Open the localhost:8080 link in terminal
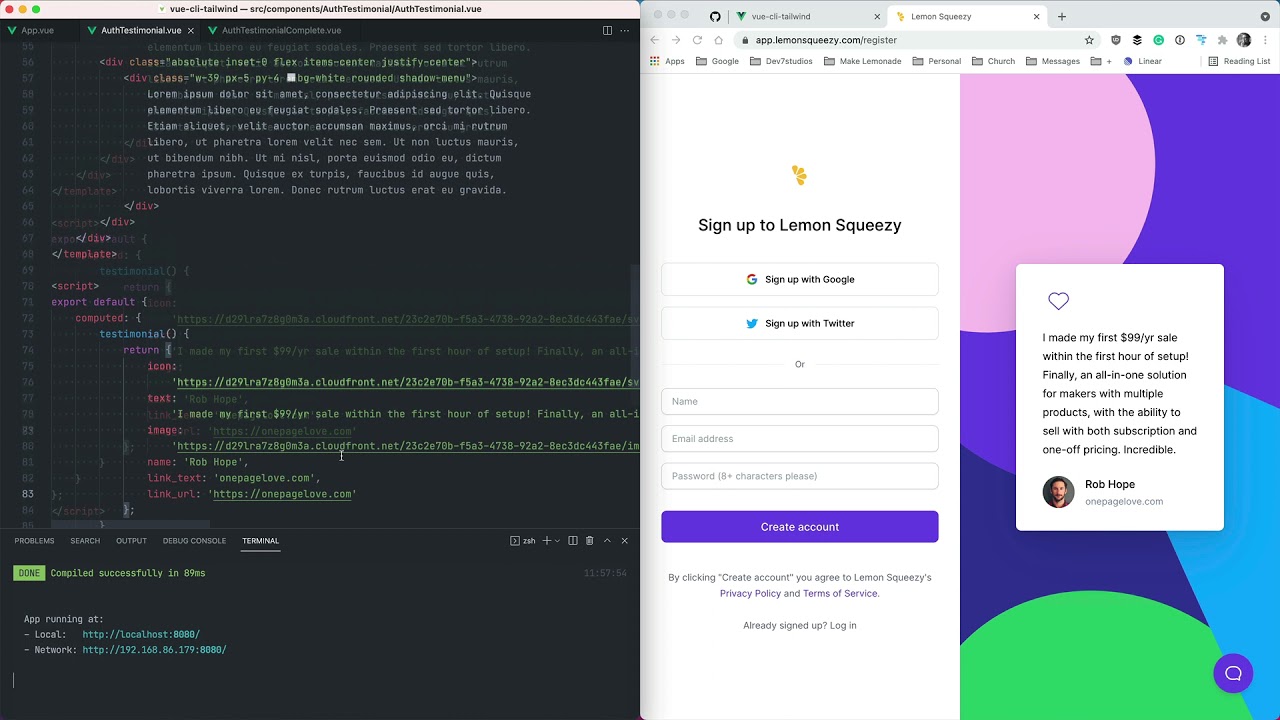 (141, 634)
